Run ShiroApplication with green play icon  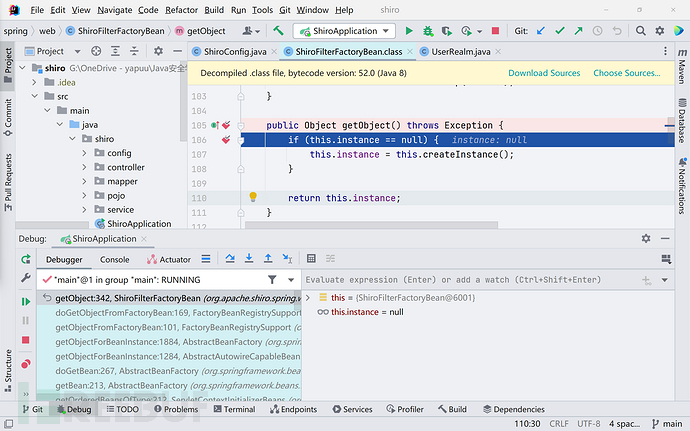point(409,31)
